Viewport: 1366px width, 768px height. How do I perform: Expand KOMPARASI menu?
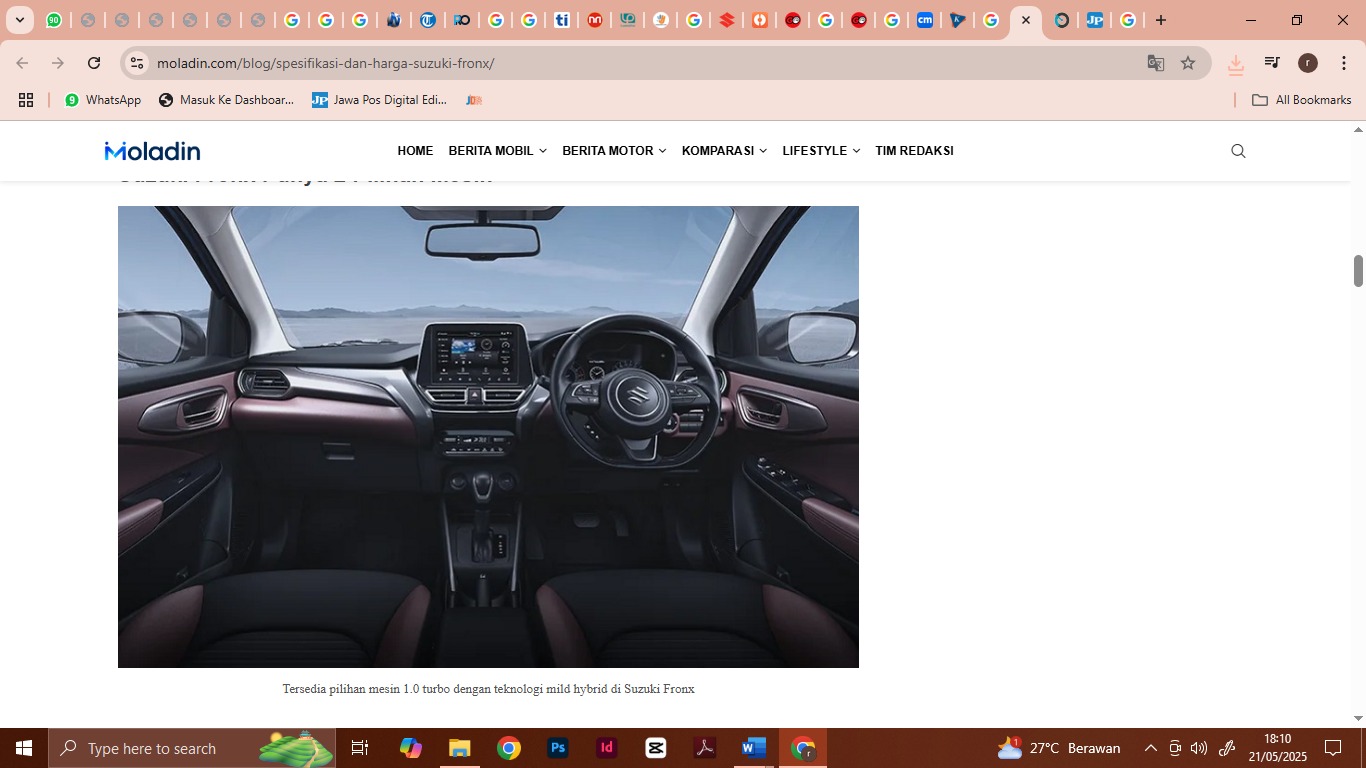coord(724,151)
